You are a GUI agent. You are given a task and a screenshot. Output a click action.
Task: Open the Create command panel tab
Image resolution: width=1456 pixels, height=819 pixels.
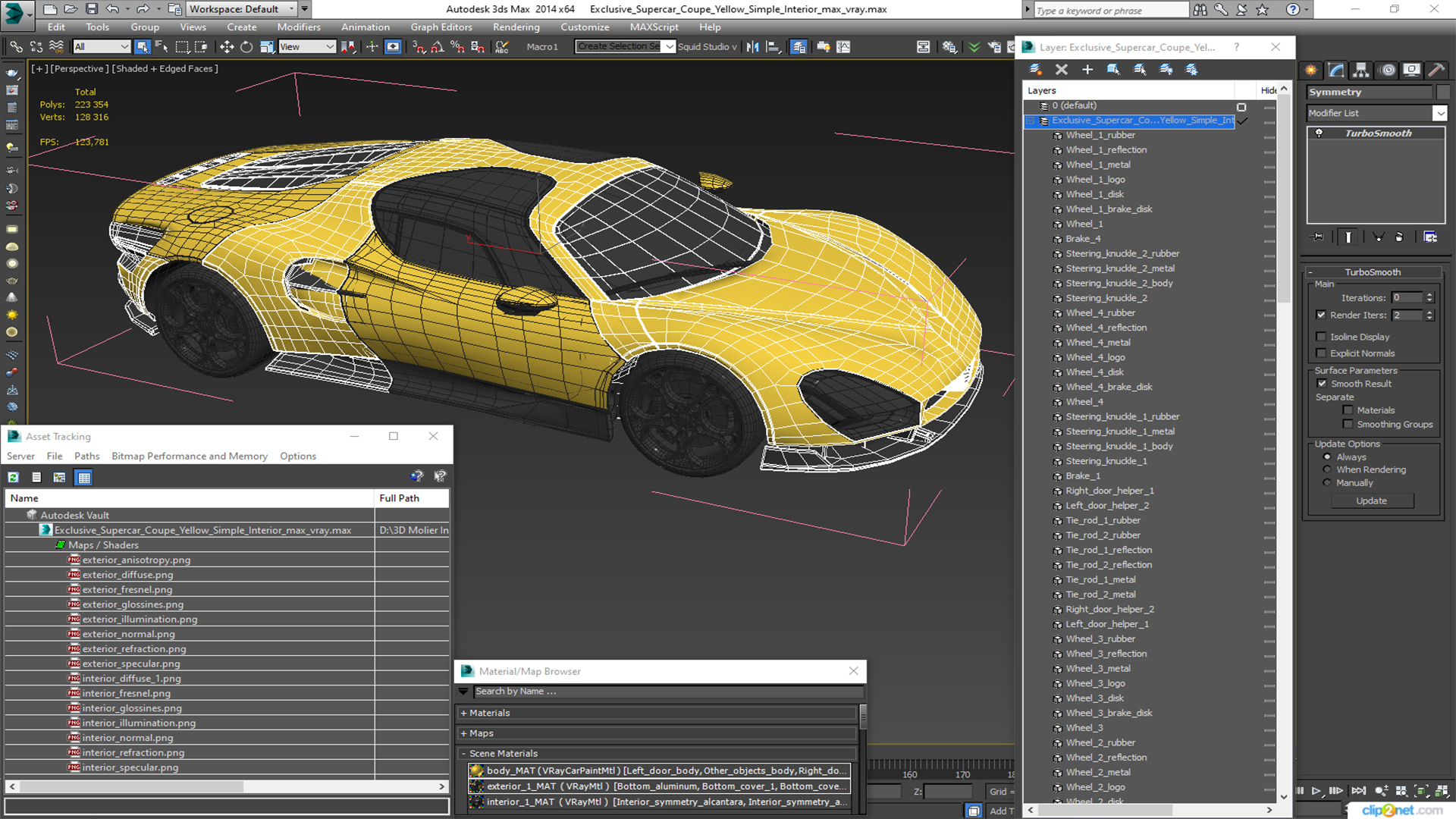click(1311, 70)
